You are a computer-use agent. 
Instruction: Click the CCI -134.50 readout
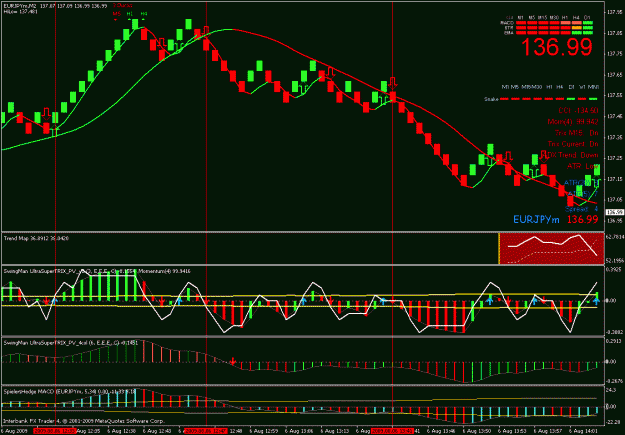578,110
